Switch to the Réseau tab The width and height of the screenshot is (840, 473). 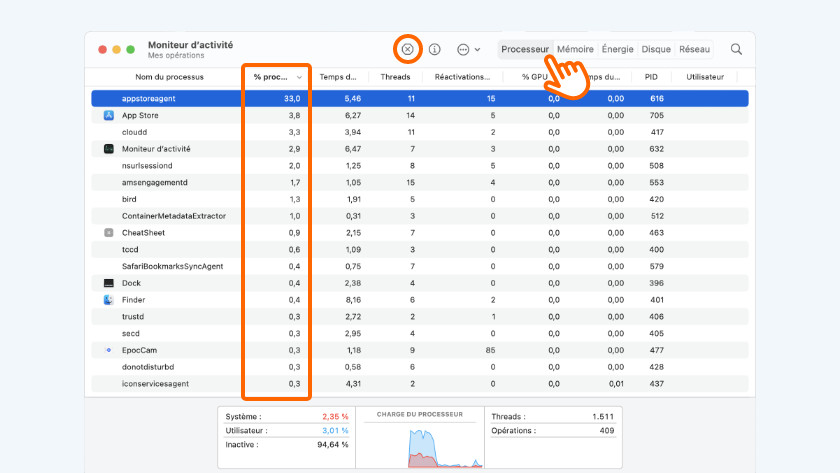(694, 49)
